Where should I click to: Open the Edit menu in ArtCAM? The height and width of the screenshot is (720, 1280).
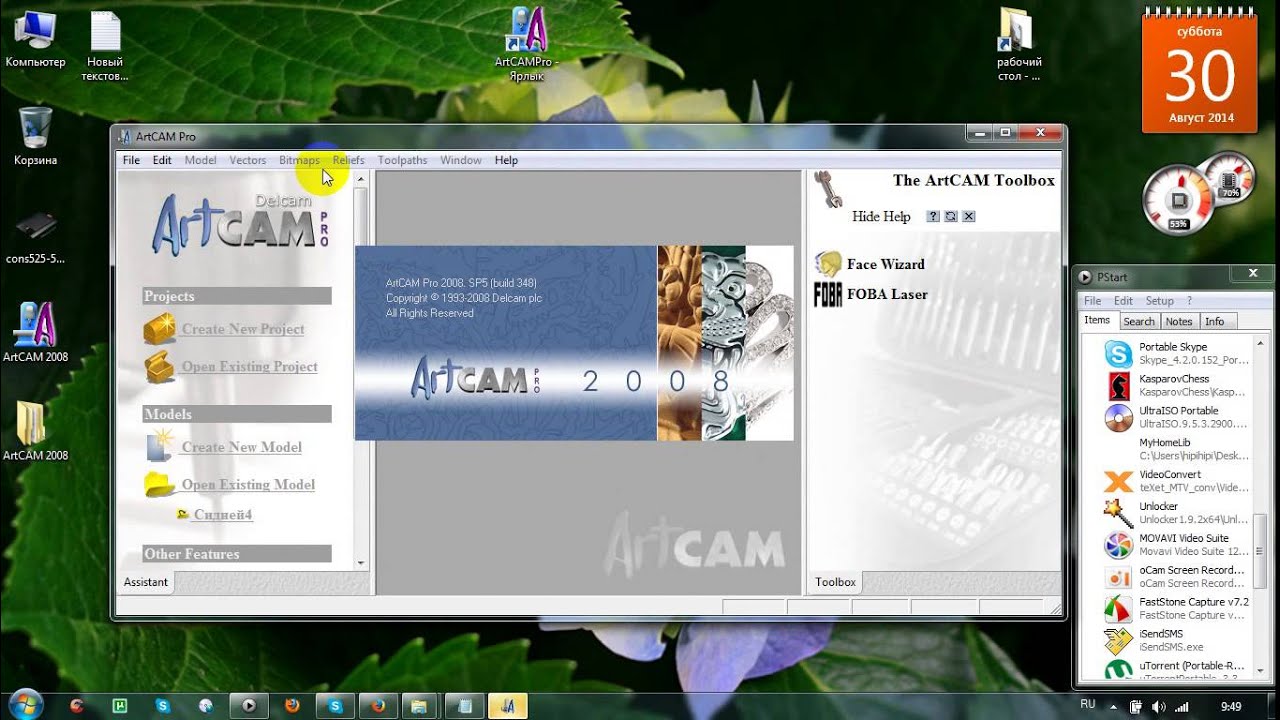pos(162,160)
